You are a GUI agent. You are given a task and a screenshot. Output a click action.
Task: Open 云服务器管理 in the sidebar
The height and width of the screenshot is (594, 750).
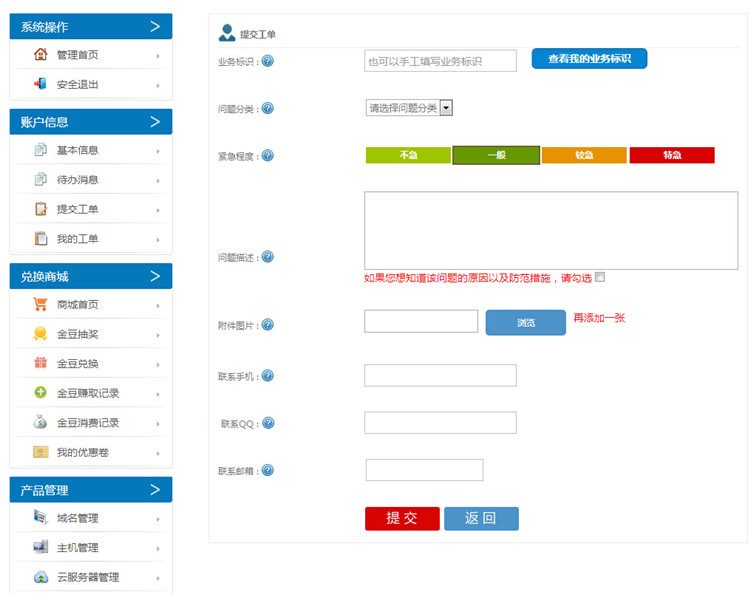coord(91,577)
